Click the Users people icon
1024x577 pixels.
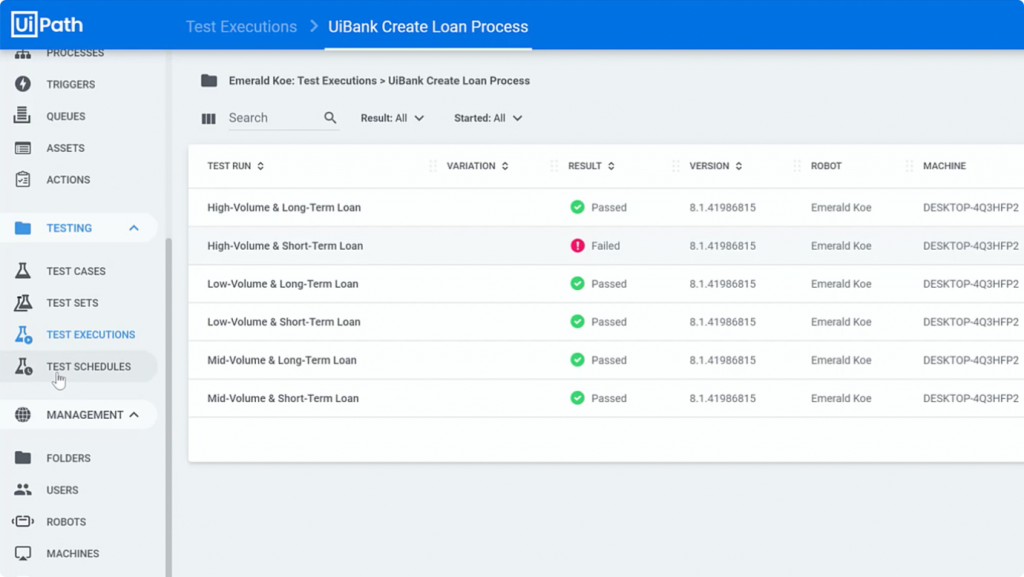pos(23,489)
